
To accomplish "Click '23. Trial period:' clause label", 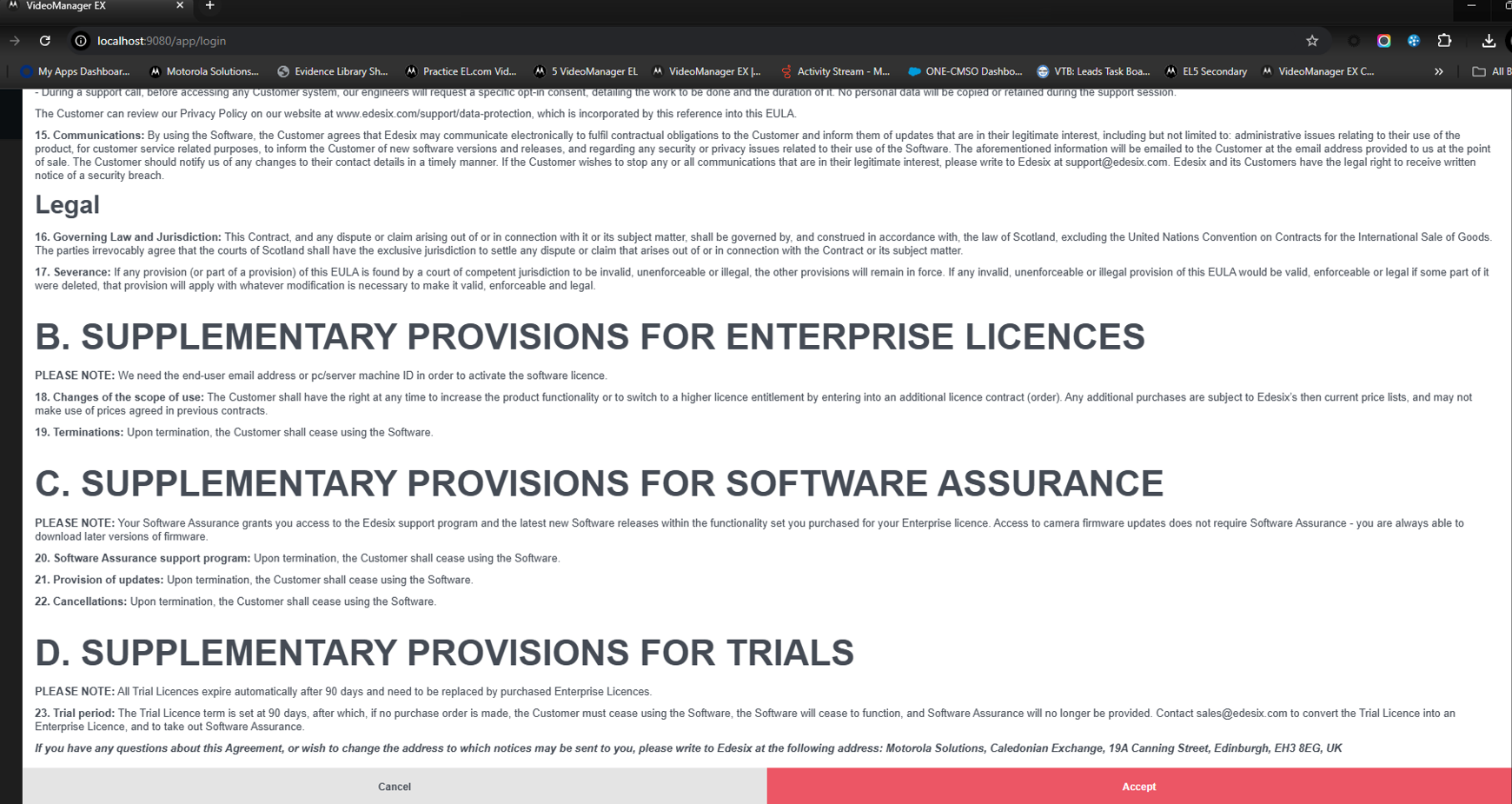I will coord(75,714).
